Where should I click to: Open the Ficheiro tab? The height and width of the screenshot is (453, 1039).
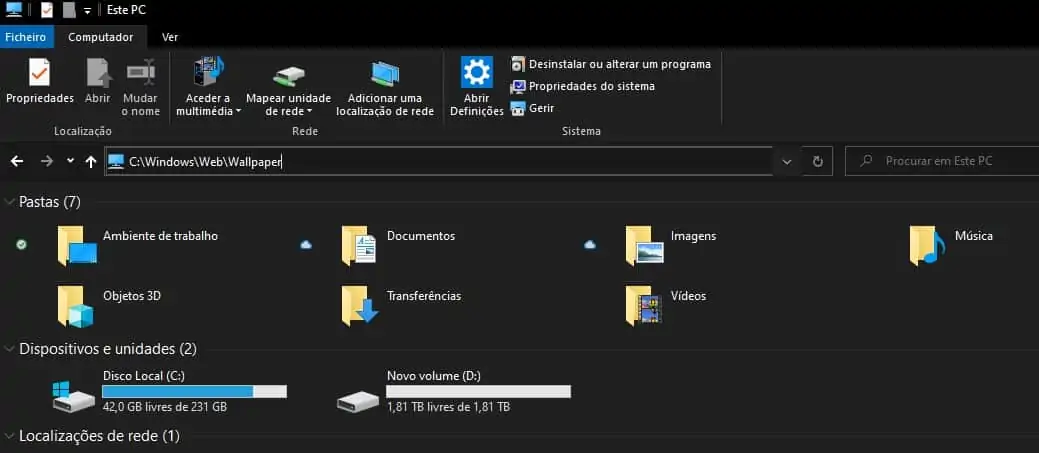click(x=26, y=37)
